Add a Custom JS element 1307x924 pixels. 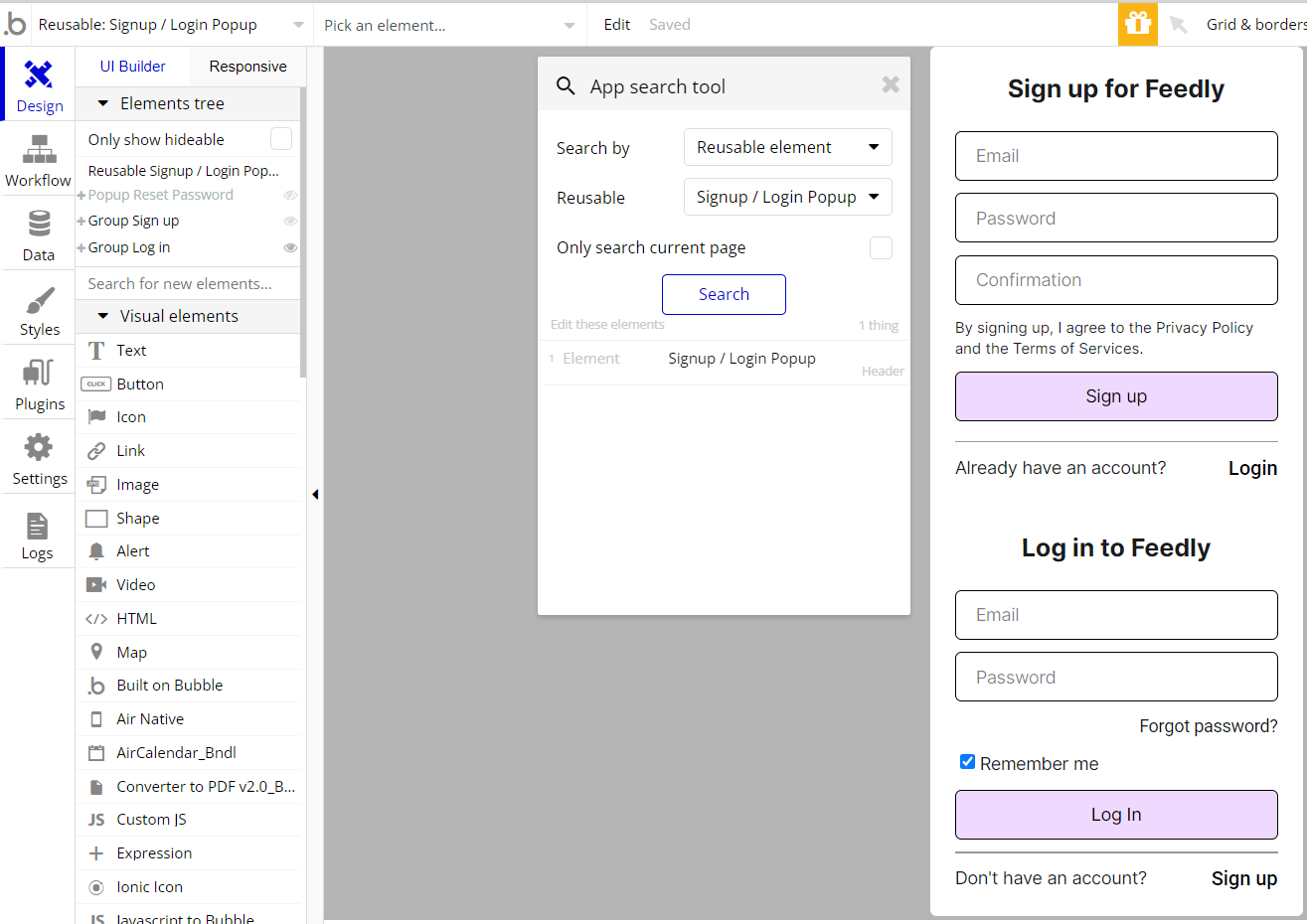point(188,820)
